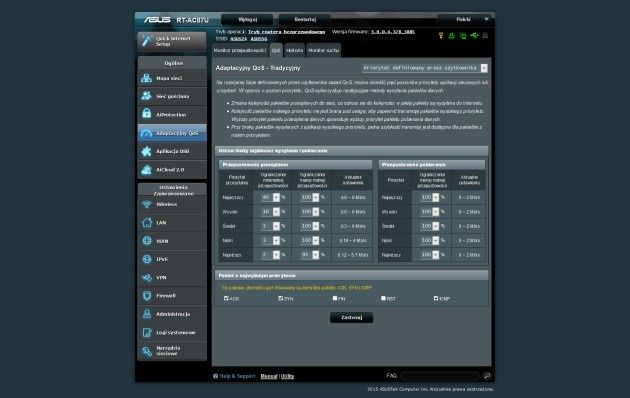Open the operation mode router link
The height and width of the screenshot is (398, 630).
(x=286, y=32)
